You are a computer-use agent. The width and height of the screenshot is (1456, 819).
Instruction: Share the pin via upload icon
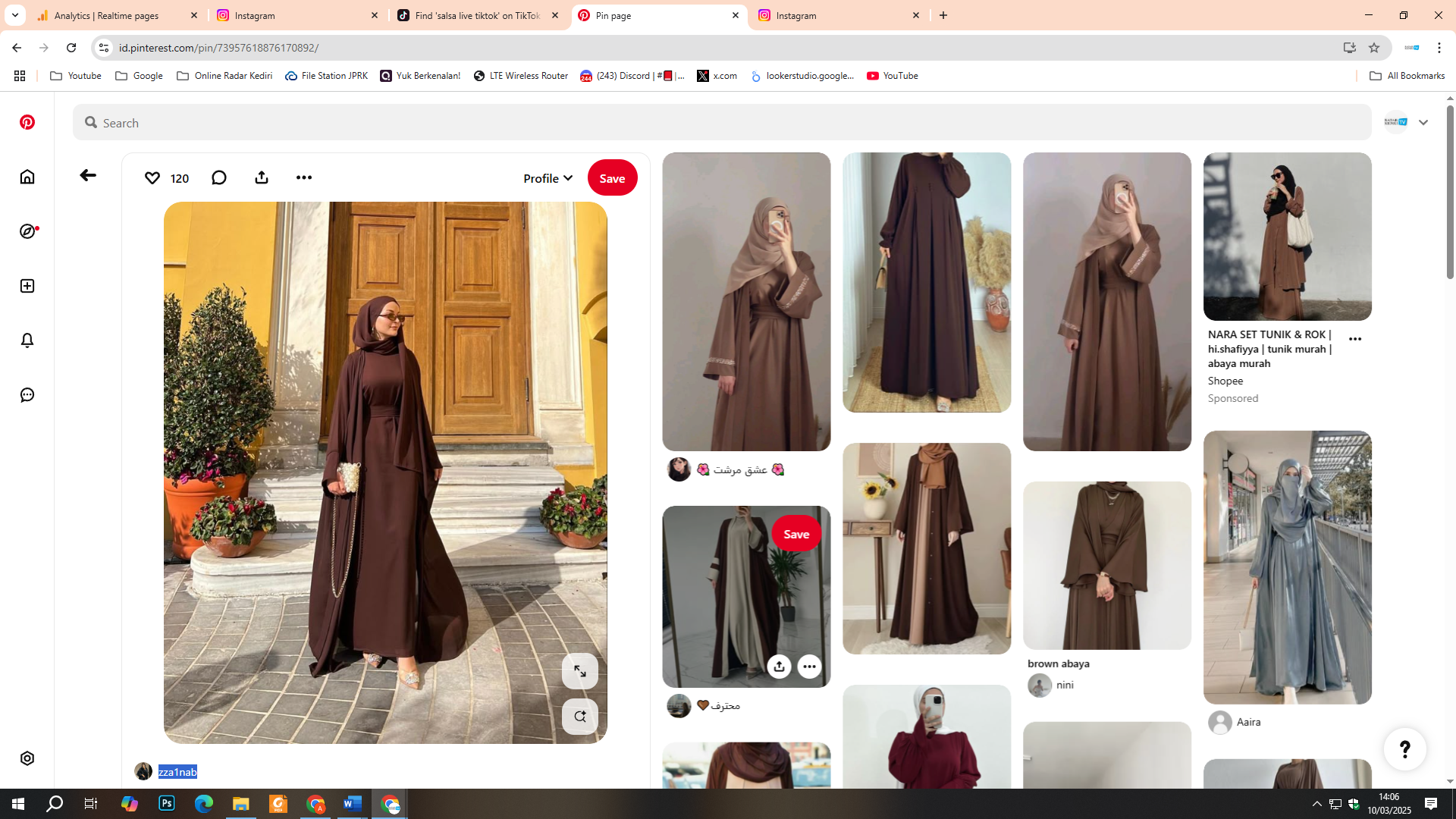[262, 177]
